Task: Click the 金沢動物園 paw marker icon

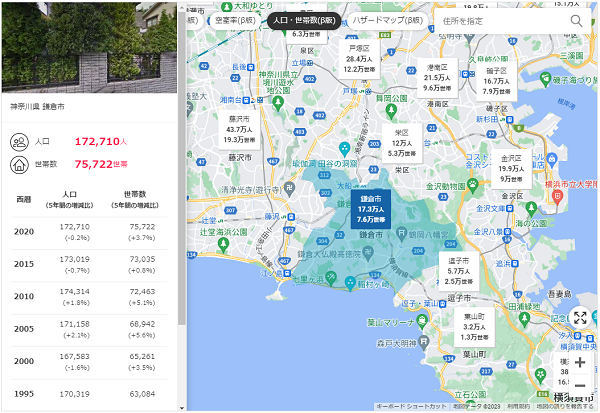Action: [x=473, y=185]
